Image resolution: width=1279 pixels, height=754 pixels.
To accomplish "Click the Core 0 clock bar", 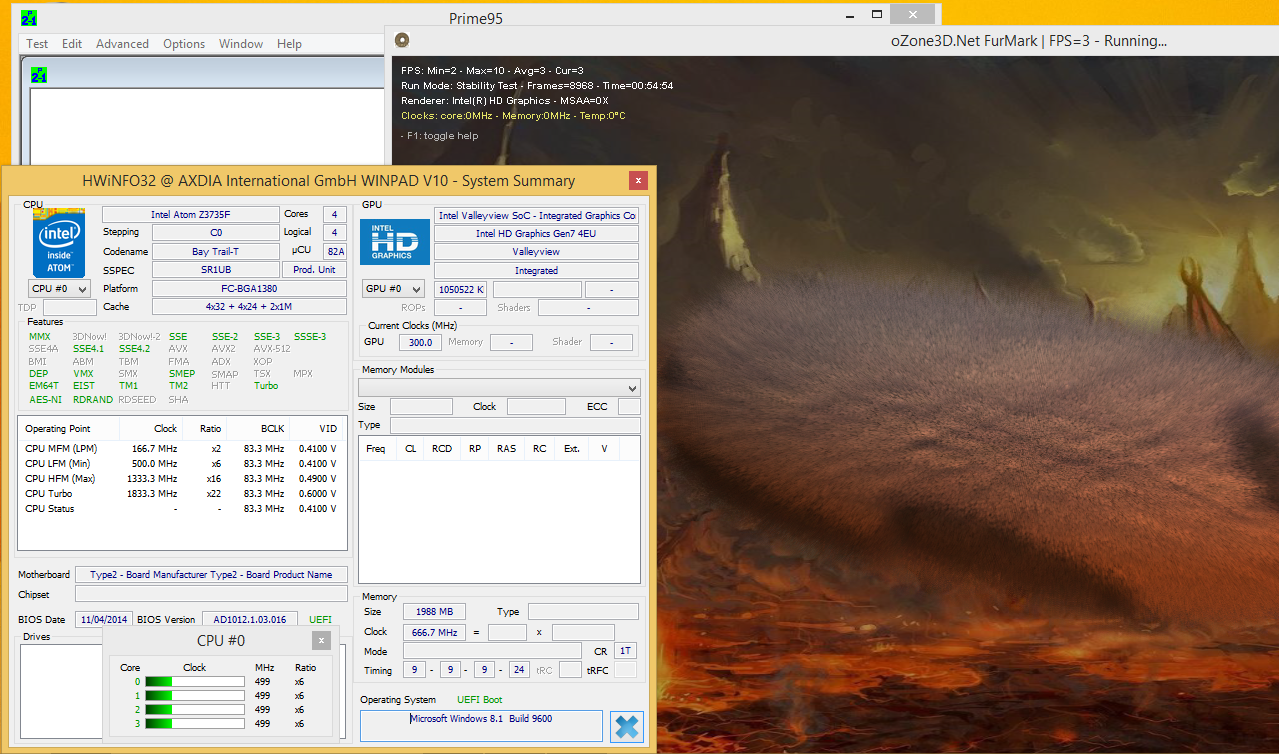I will pyautogui.click(x=195, y=682).
